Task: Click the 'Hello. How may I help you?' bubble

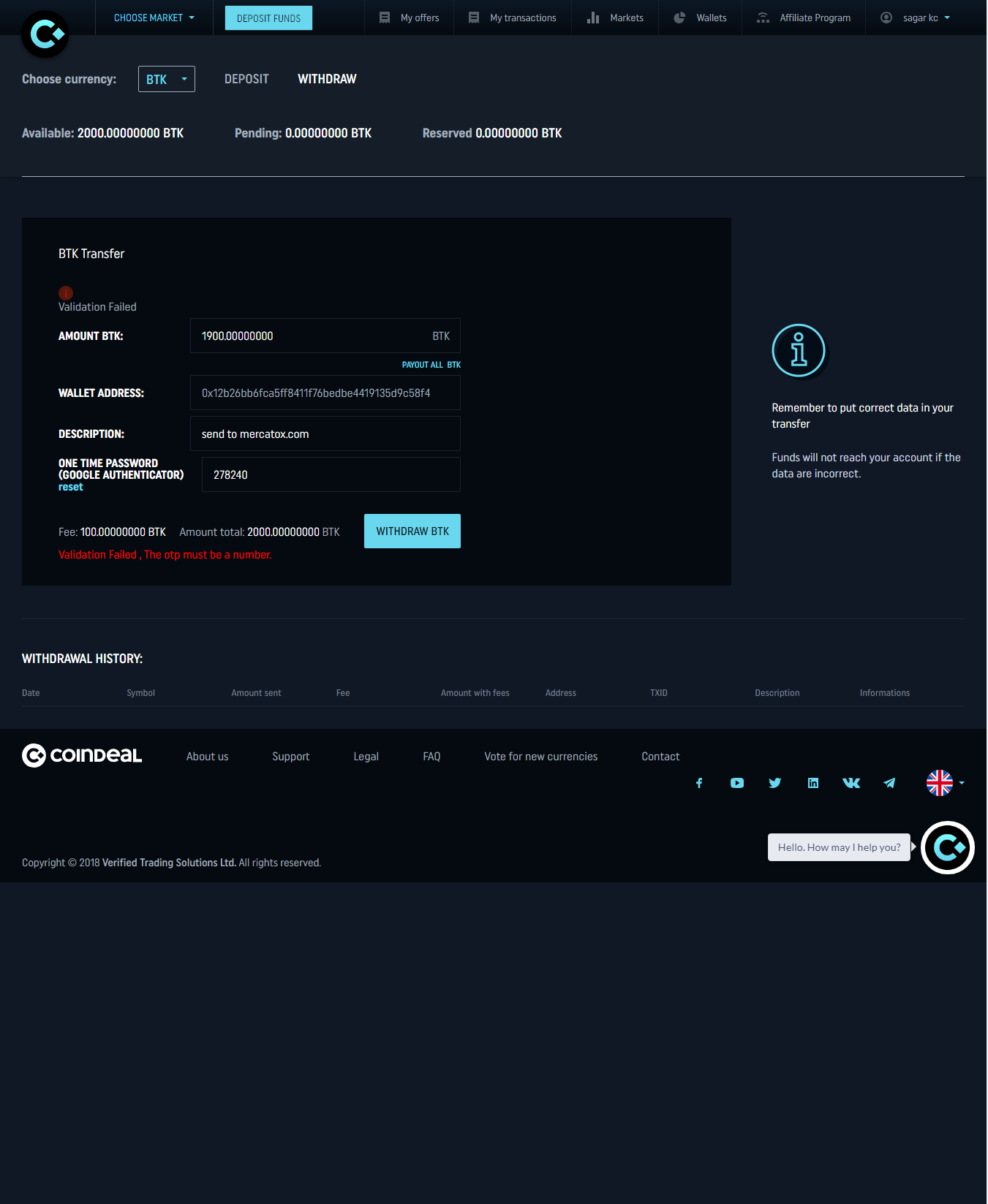Action: click(839, 847)
